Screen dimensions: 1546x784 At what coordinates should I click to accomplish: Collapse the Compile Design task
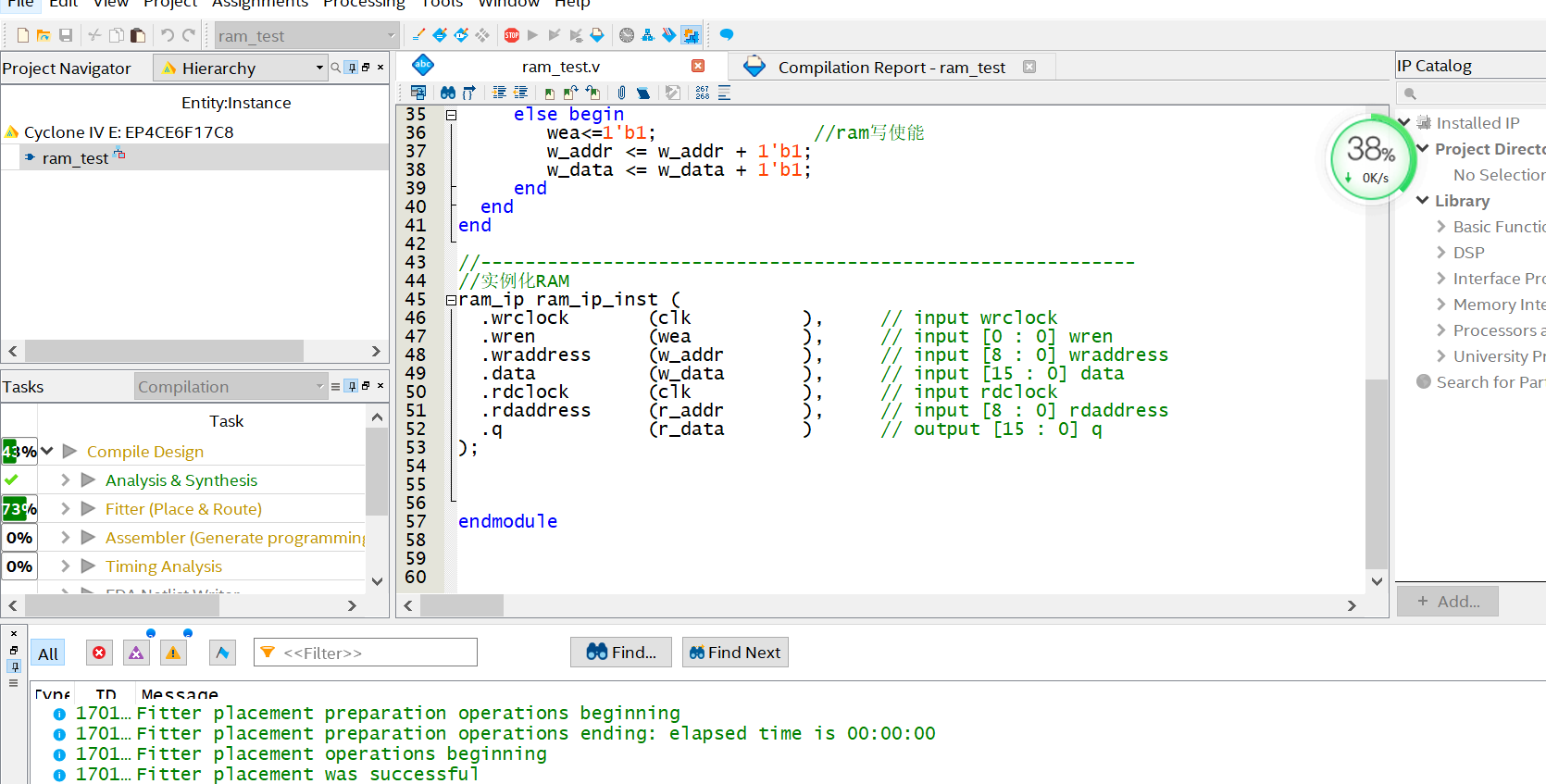(46, 451)
